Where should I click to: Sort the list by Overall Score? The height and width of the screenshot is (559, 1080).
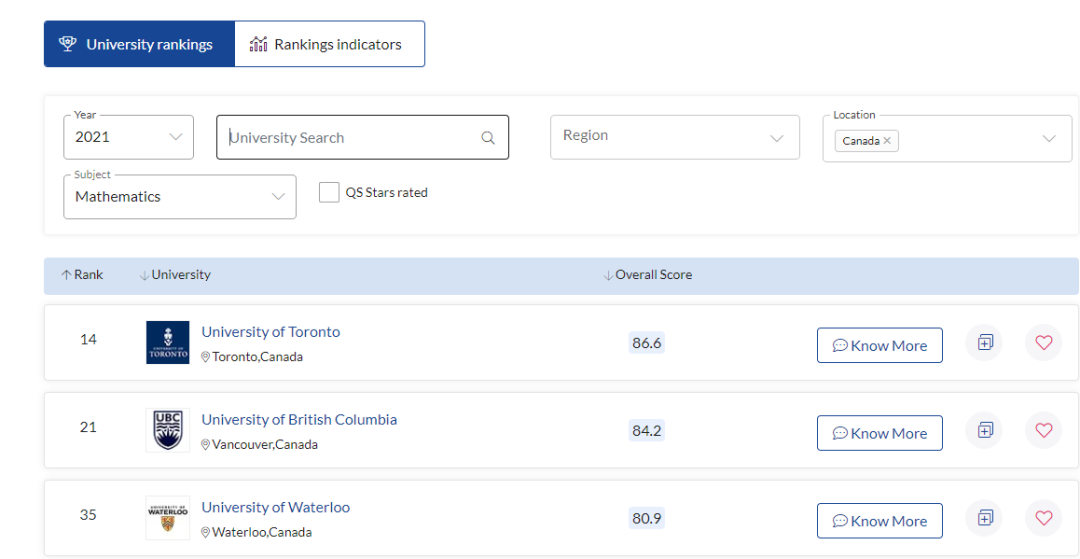(x=648, y=275)
